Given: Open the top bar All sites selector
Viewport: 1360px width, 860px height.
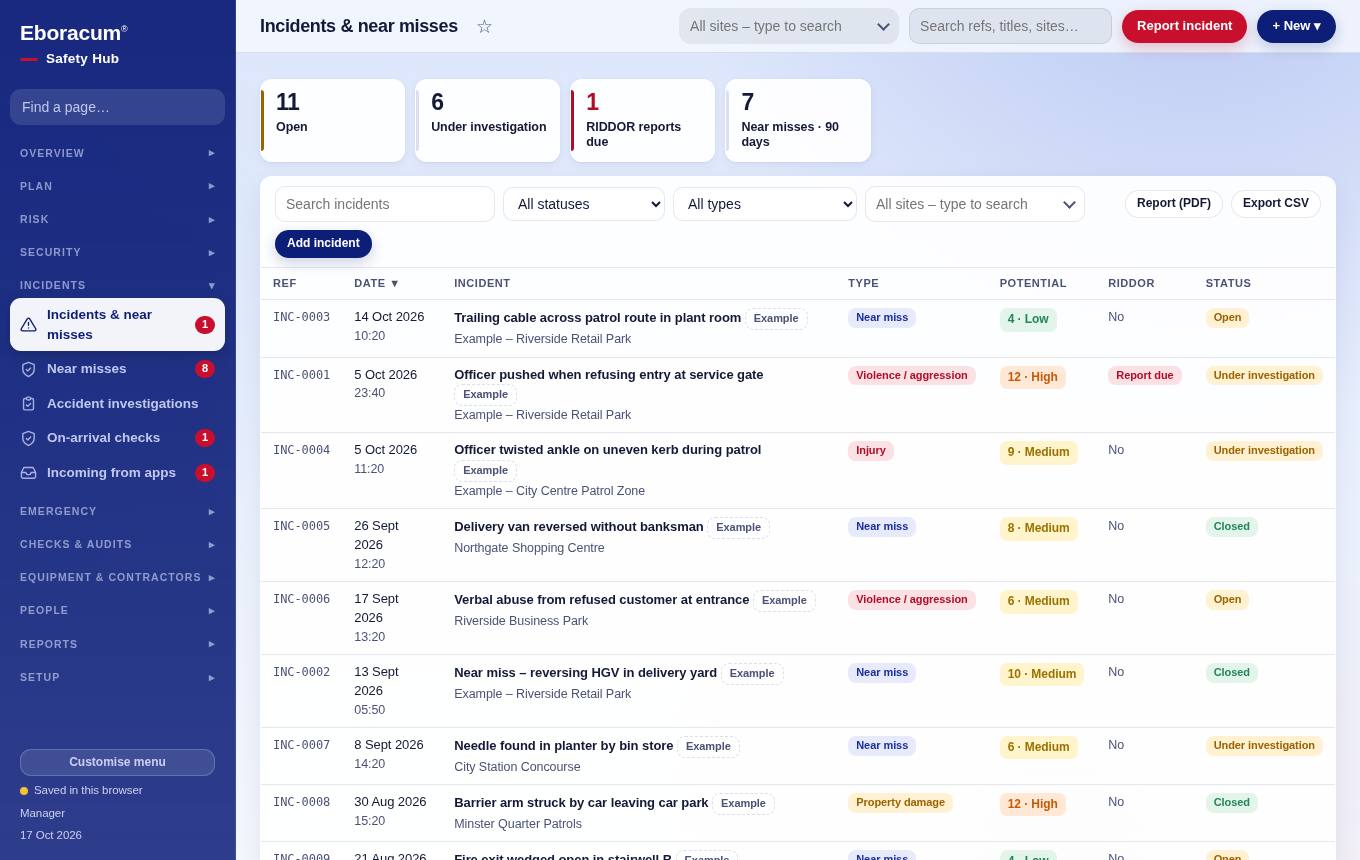Looking at the screenshot, I should coord(789,26).
